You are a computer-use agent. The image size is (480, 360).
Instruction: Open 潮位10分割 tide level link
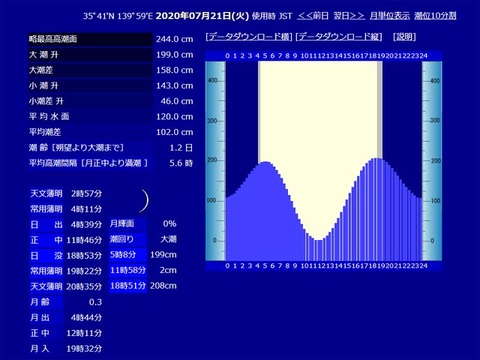click(x=435, y=16)
